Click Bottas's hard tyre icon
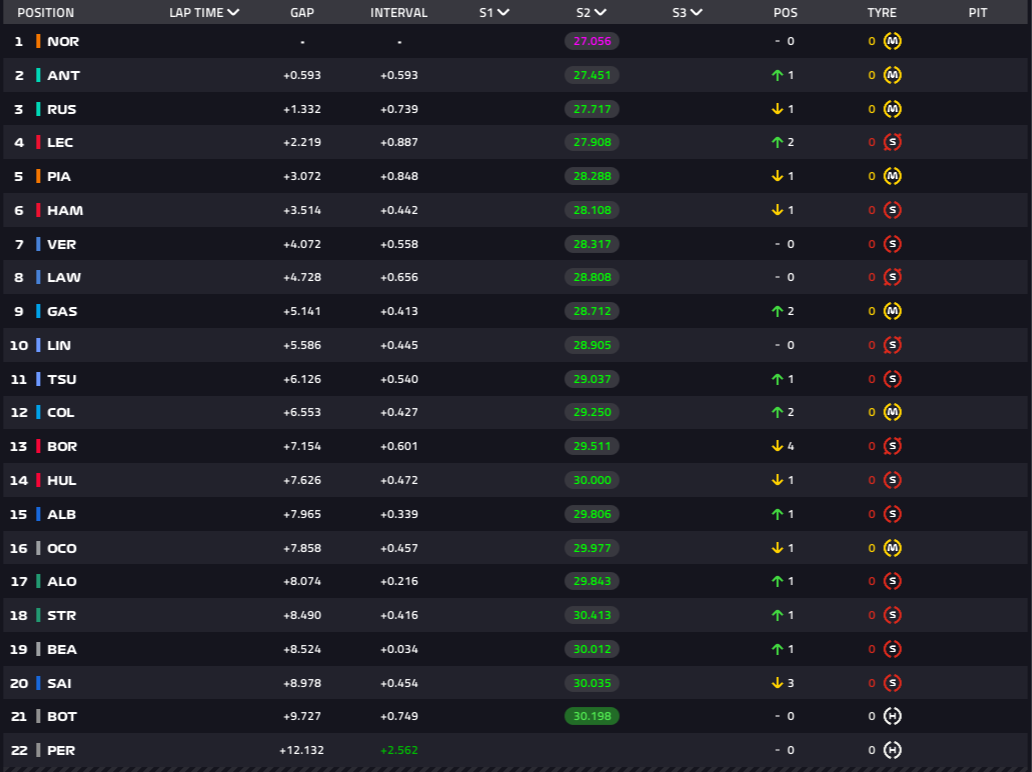 [892, 716]
